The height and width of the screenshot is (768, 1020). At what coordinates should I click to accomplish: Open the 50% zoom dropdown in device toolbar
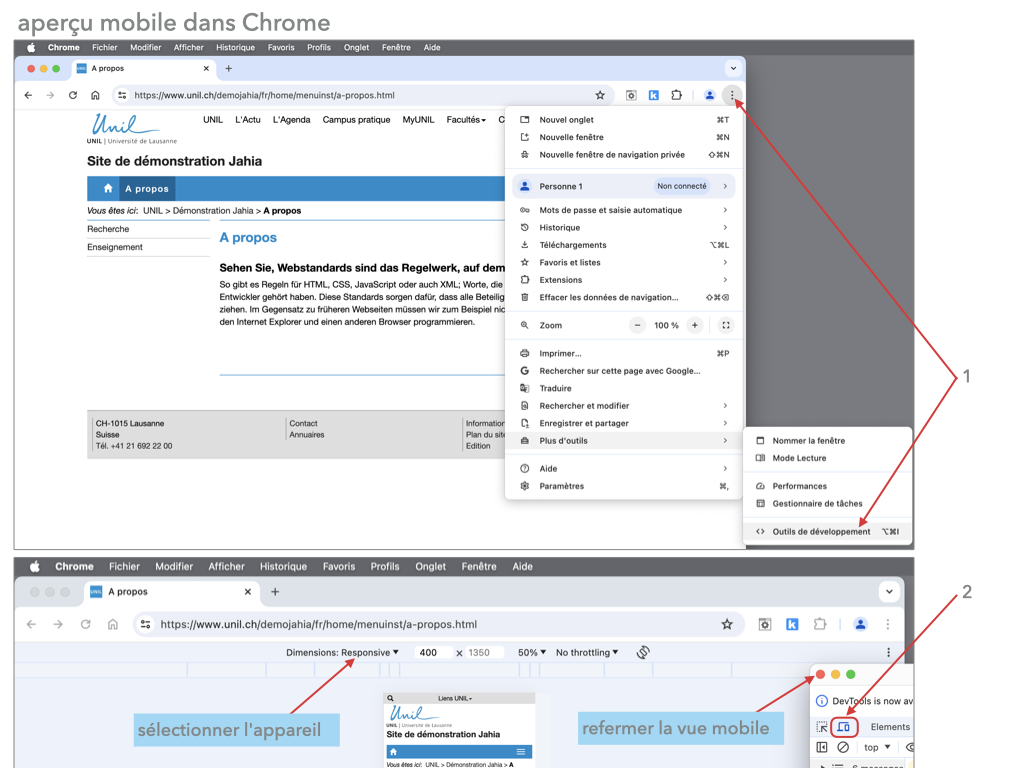[530, 652]
